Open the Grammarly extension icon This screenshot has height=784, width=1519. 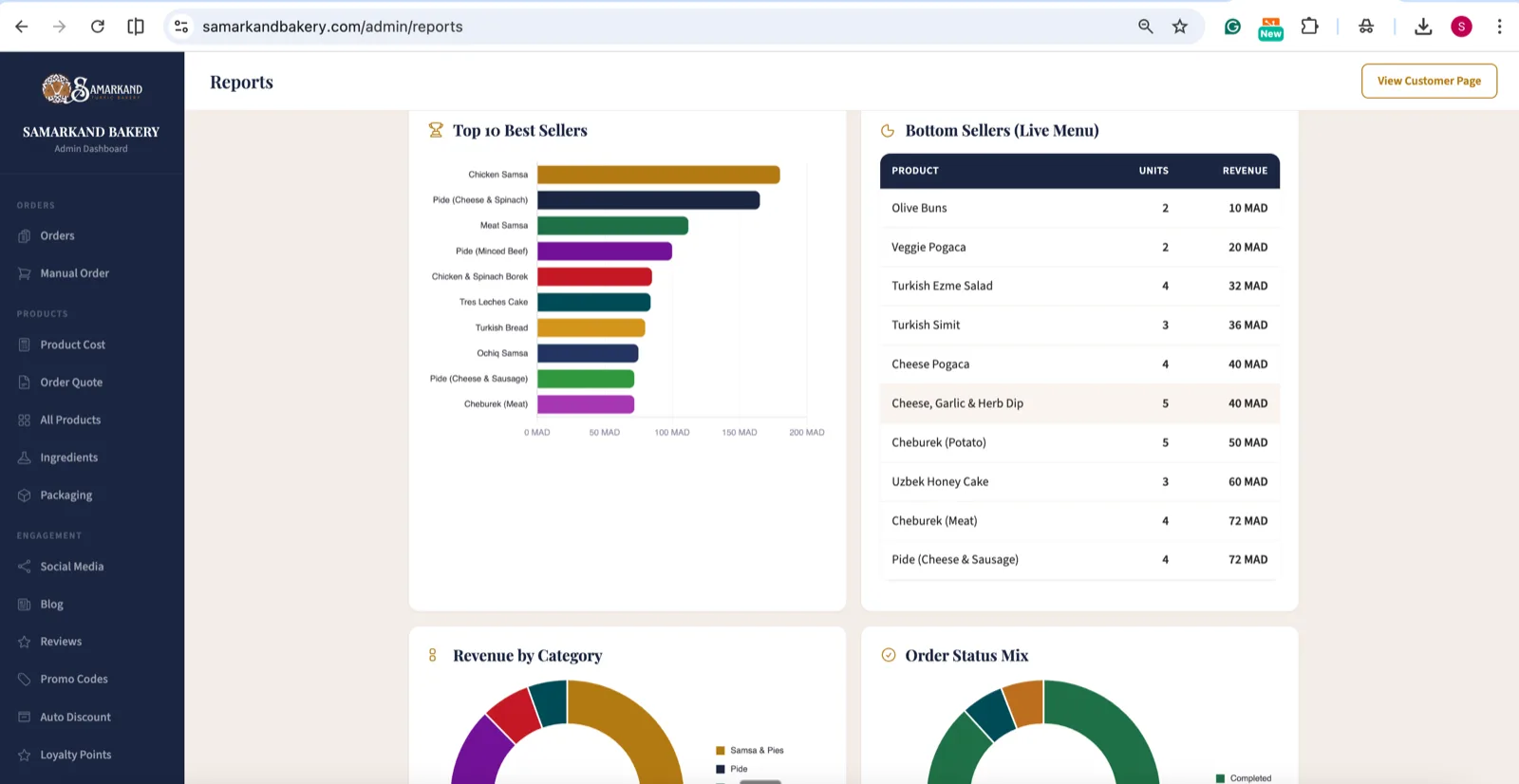point(1232,27)
